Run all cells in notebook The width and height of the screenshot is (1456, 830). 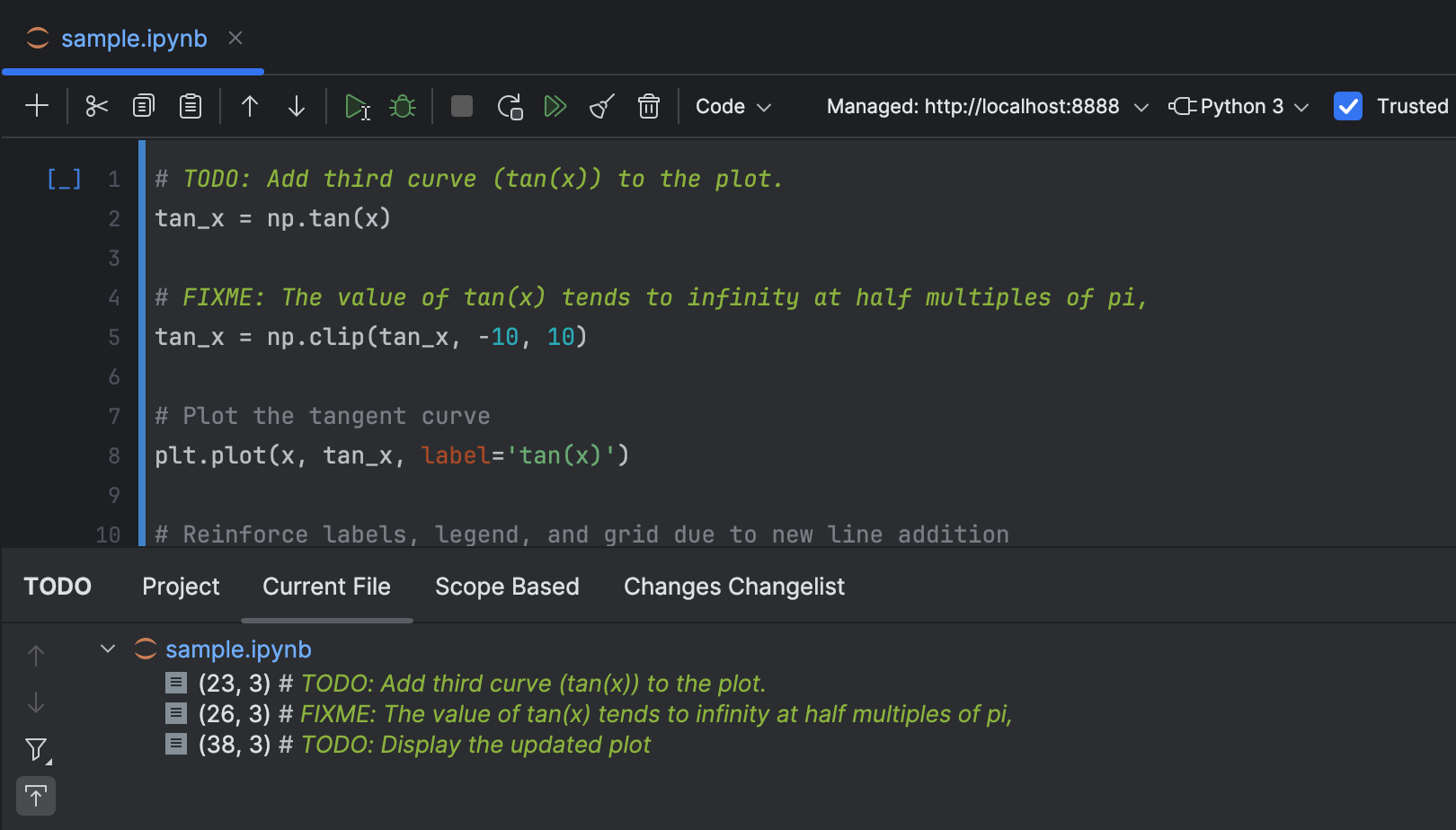555,106
